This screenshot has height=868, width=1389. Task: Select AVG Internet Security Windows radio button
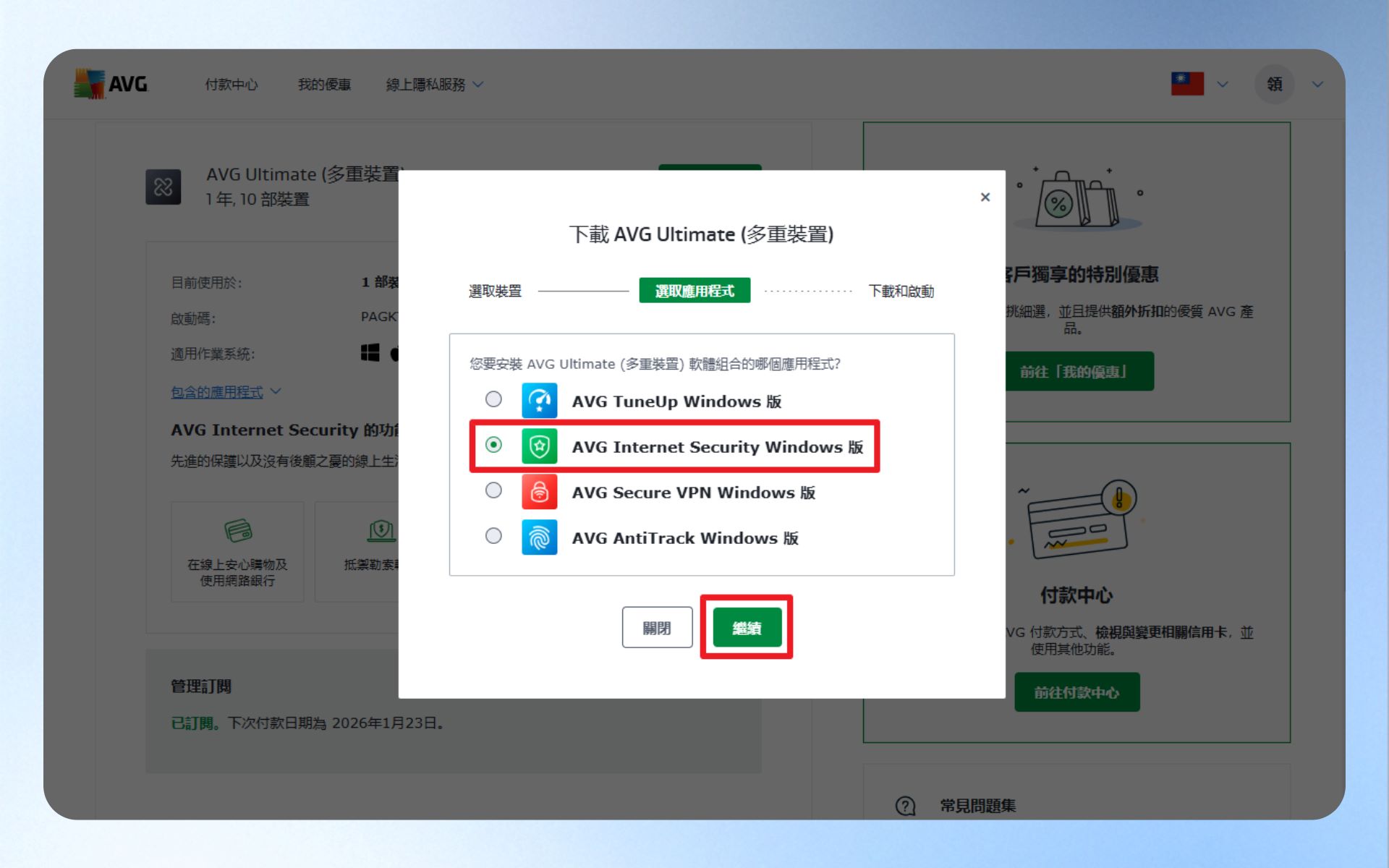point(493,445)
